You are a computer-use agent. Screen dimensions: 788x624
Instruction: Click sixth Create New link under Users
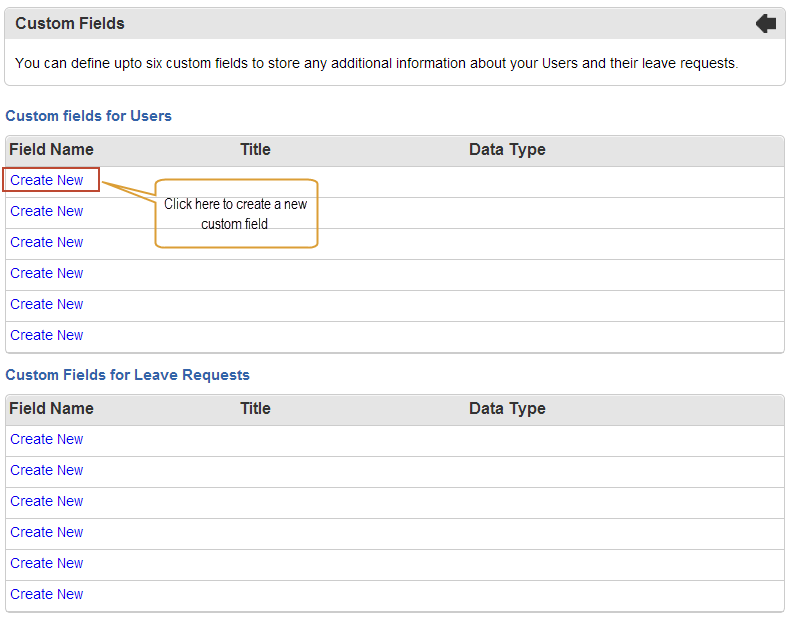click(x=47, y=335)
